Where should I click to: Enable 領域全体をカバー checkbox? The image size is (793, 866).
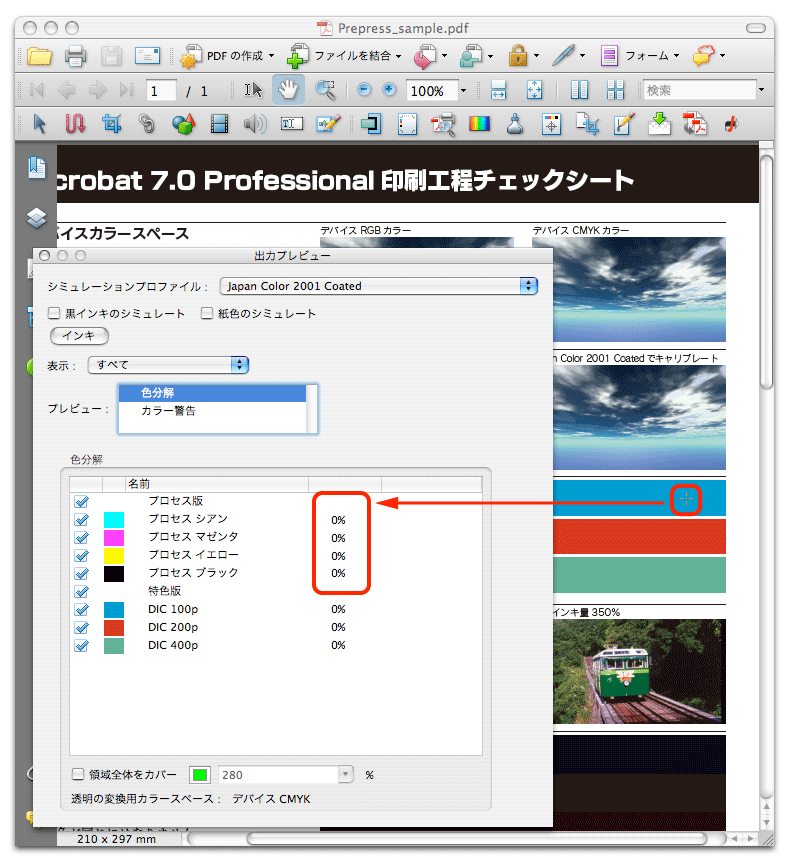(78, 774)
